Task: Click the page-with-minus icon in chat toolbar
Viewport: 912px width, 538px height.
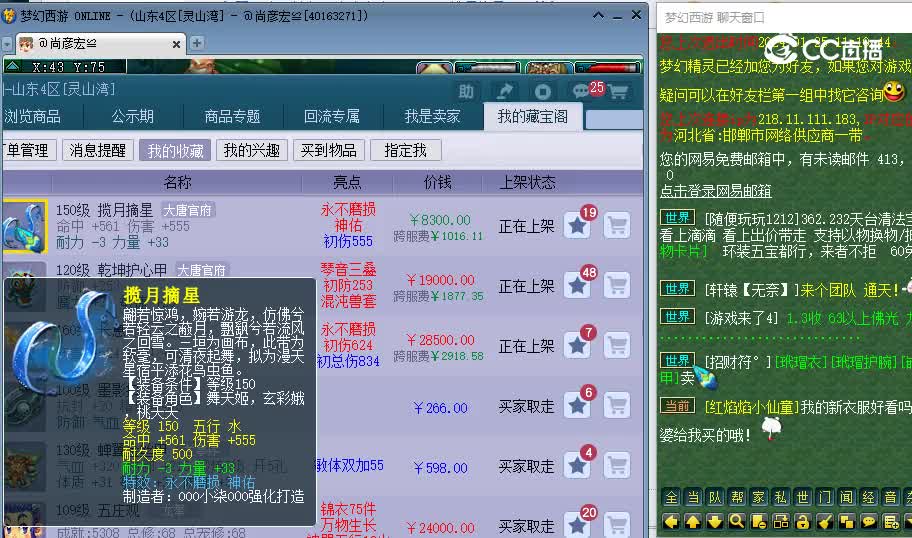Action: (758, 522)
